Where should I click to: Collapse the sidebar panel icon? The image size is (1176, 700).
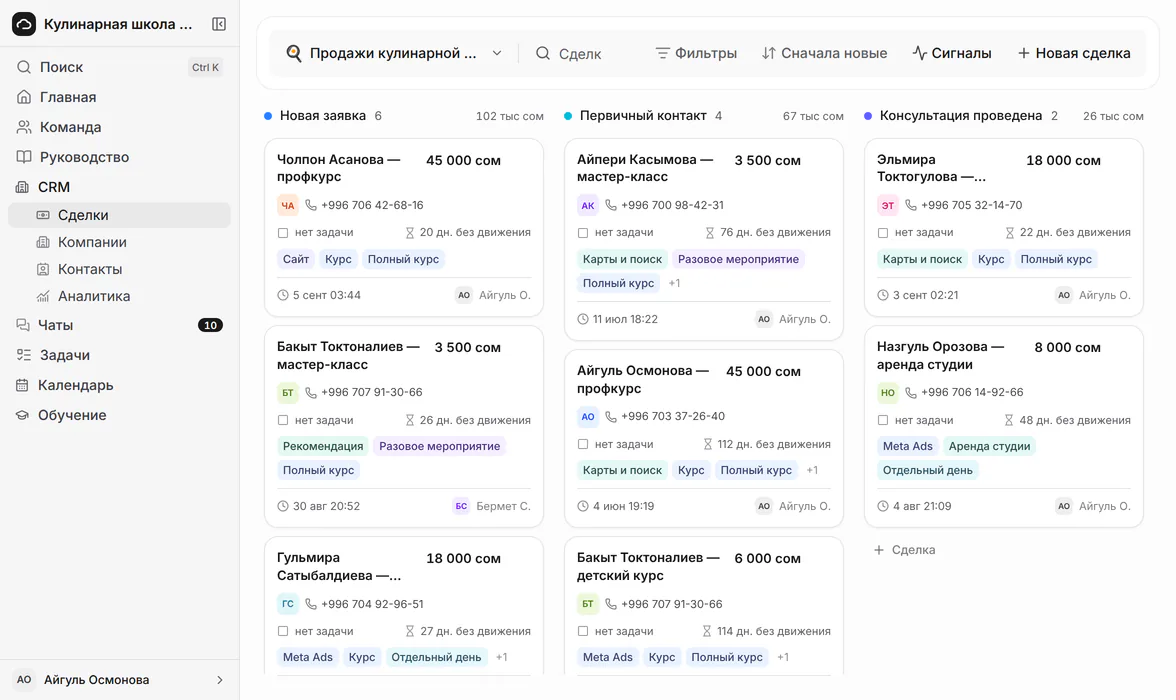219,24
